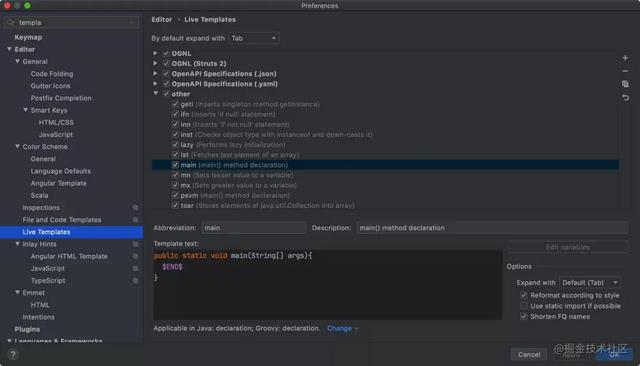Screen dimensions: 640x366
Task: Open the Keymap settings page
Action: click(x=28, y=37)
